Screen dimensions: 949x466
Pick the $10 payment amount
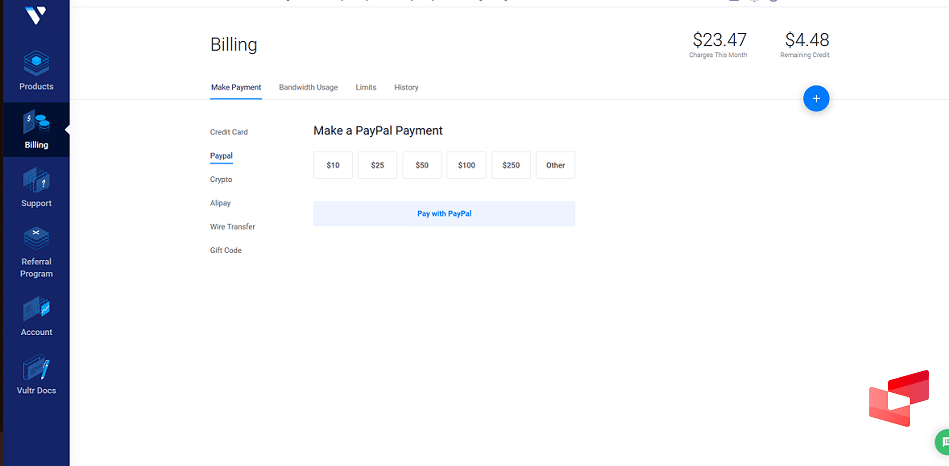pos(333,165)
